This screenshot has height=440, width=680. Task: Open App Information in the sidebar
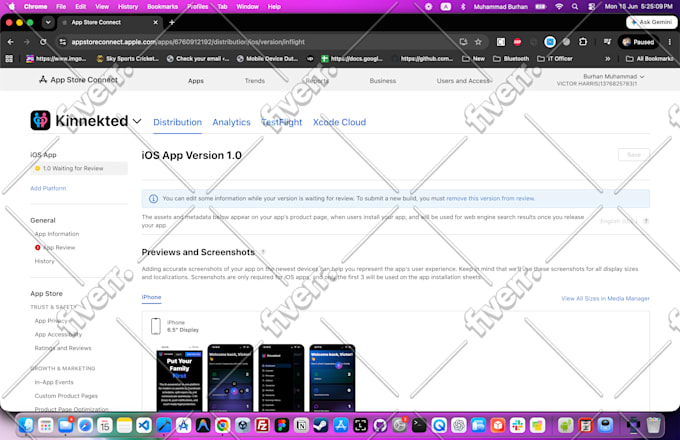click(x=57, y=234)
